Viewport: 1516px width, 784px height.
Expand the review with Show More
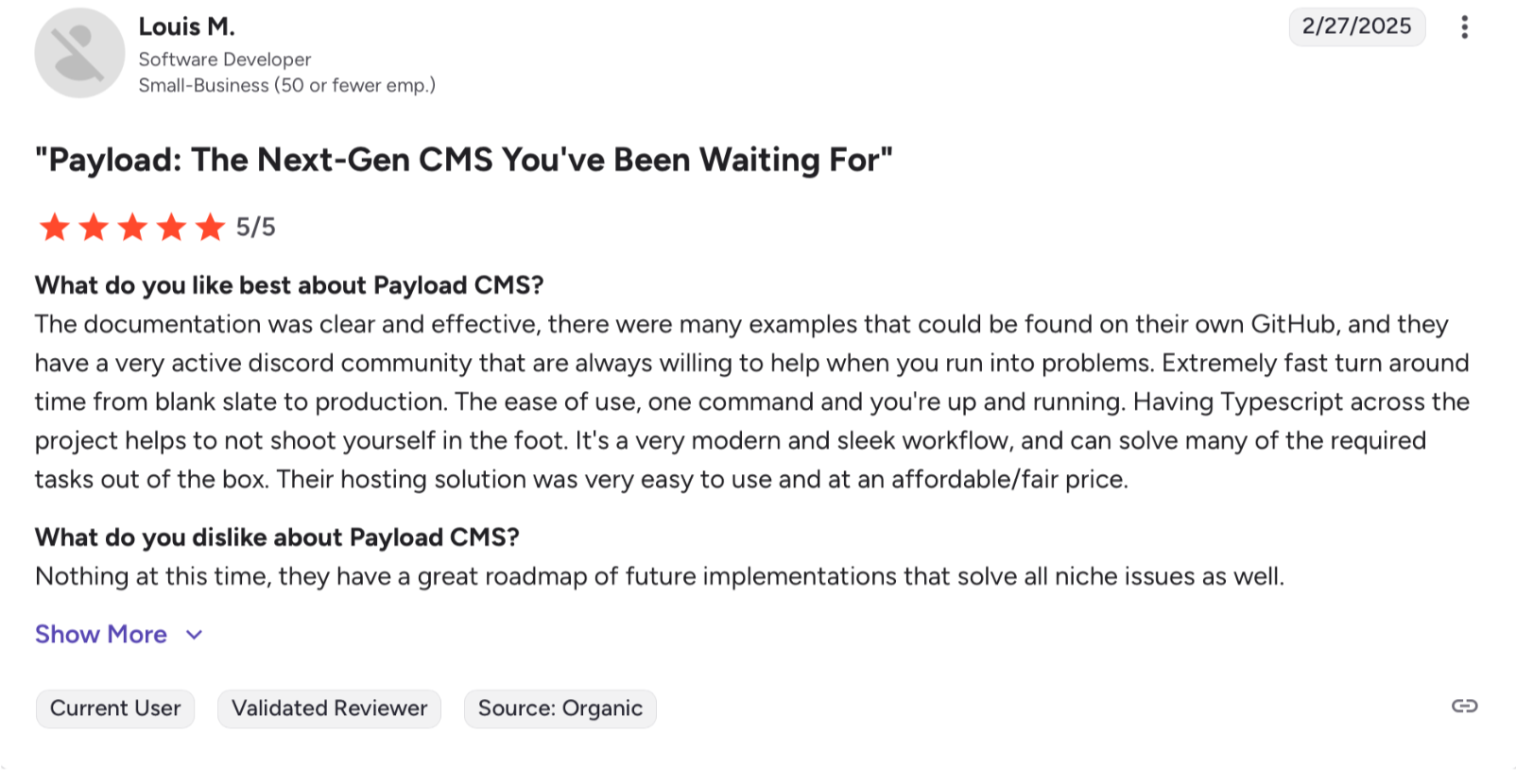point(101,635)
